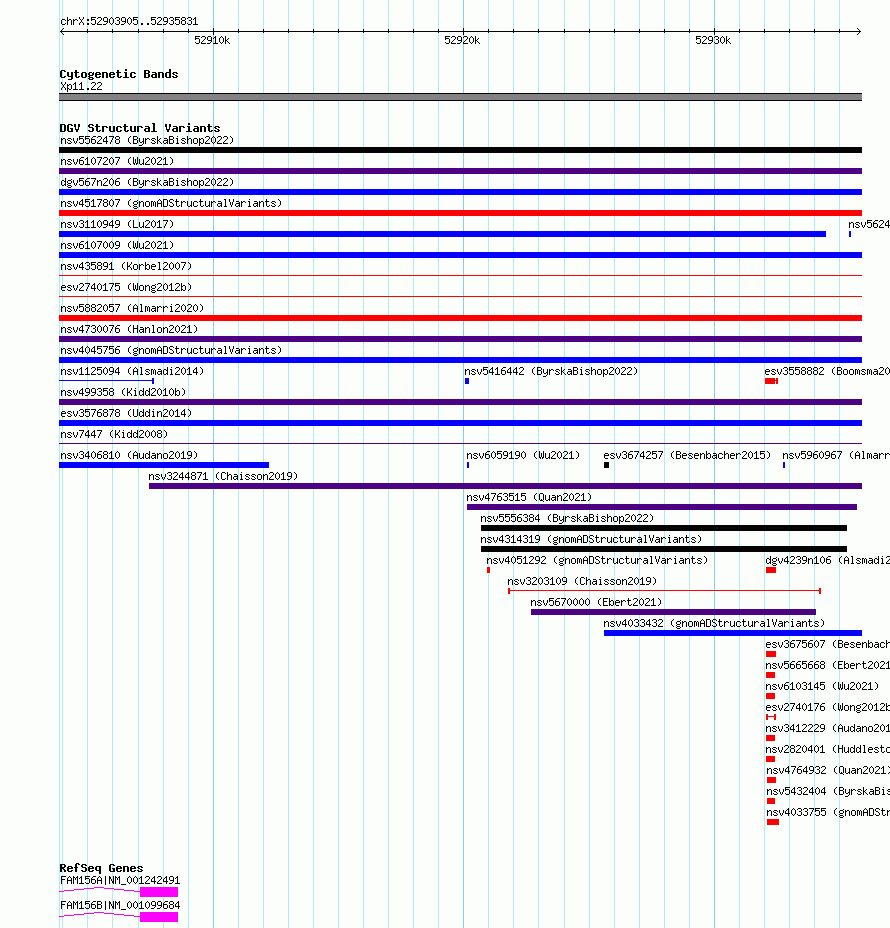Screen dimensions: 890x928
Task: Open nsv3110949 (Lu2017) variant
Action: [117, 224]
